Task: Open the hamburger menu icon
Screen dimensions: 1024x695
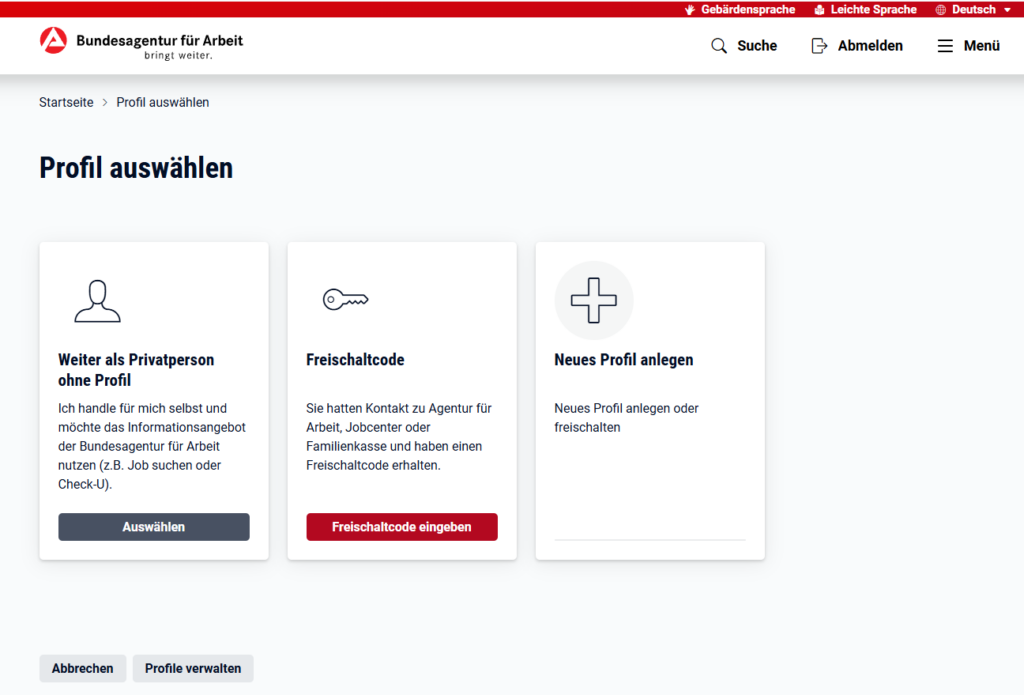Action: 945,46
